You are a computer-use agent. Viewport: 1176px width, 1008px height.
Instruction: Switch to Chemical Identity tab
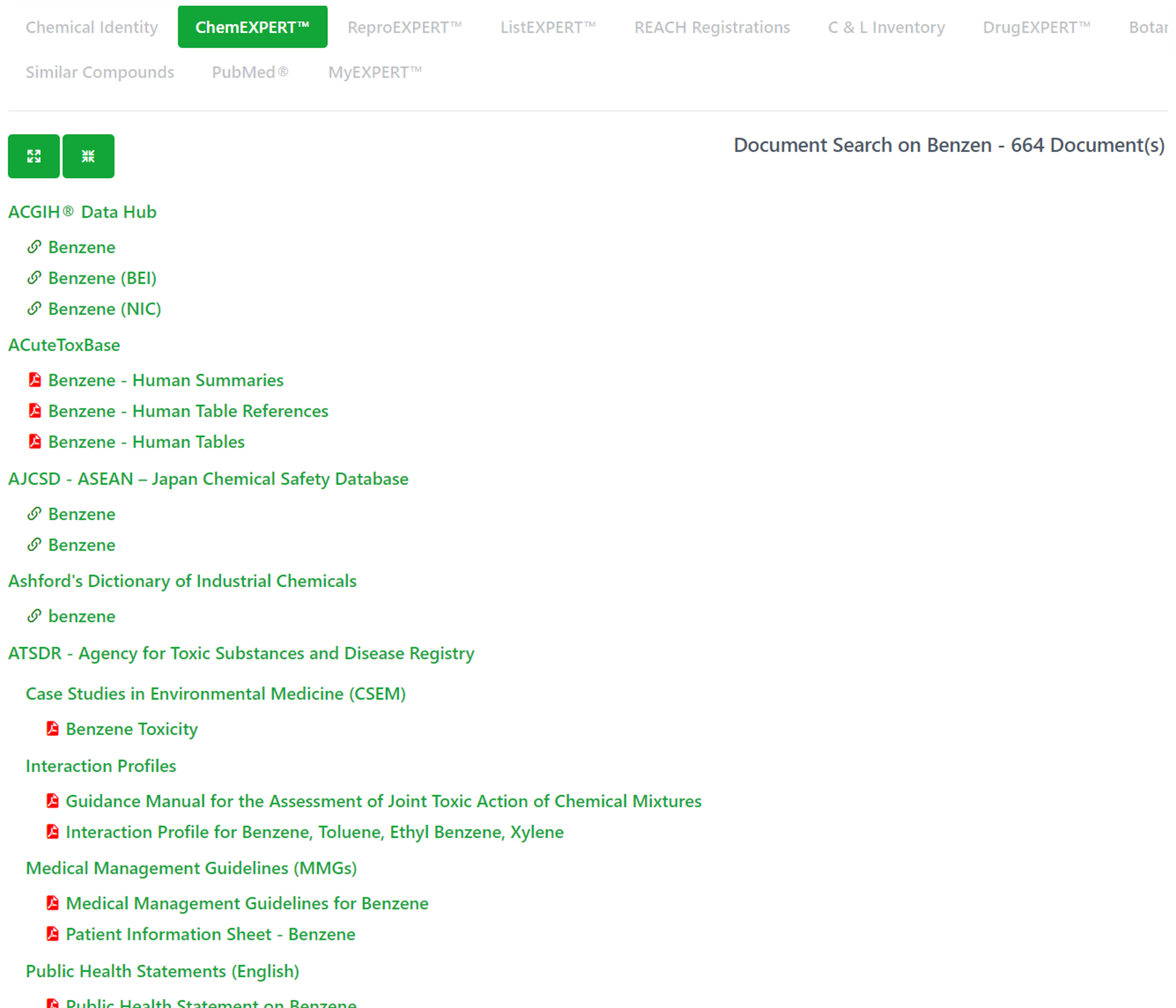point(92,27)
